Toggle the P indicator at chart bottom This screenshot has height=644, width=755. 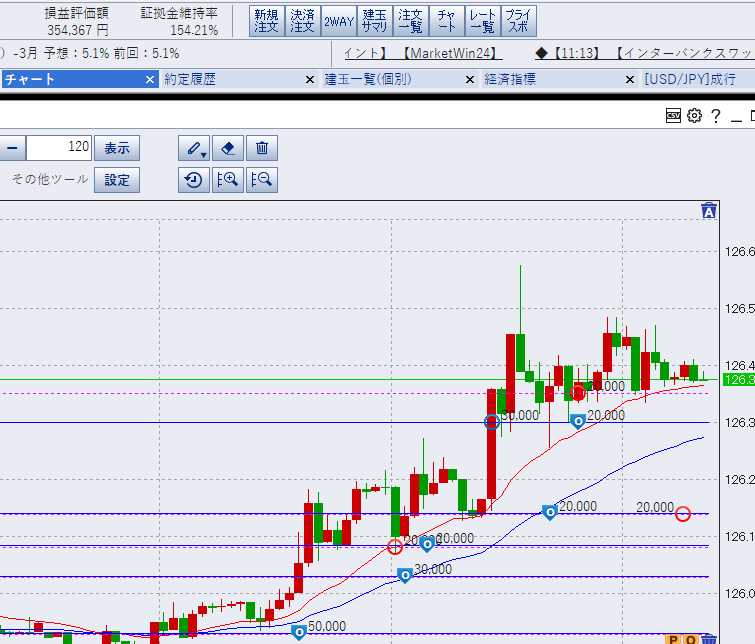(674, 639)
